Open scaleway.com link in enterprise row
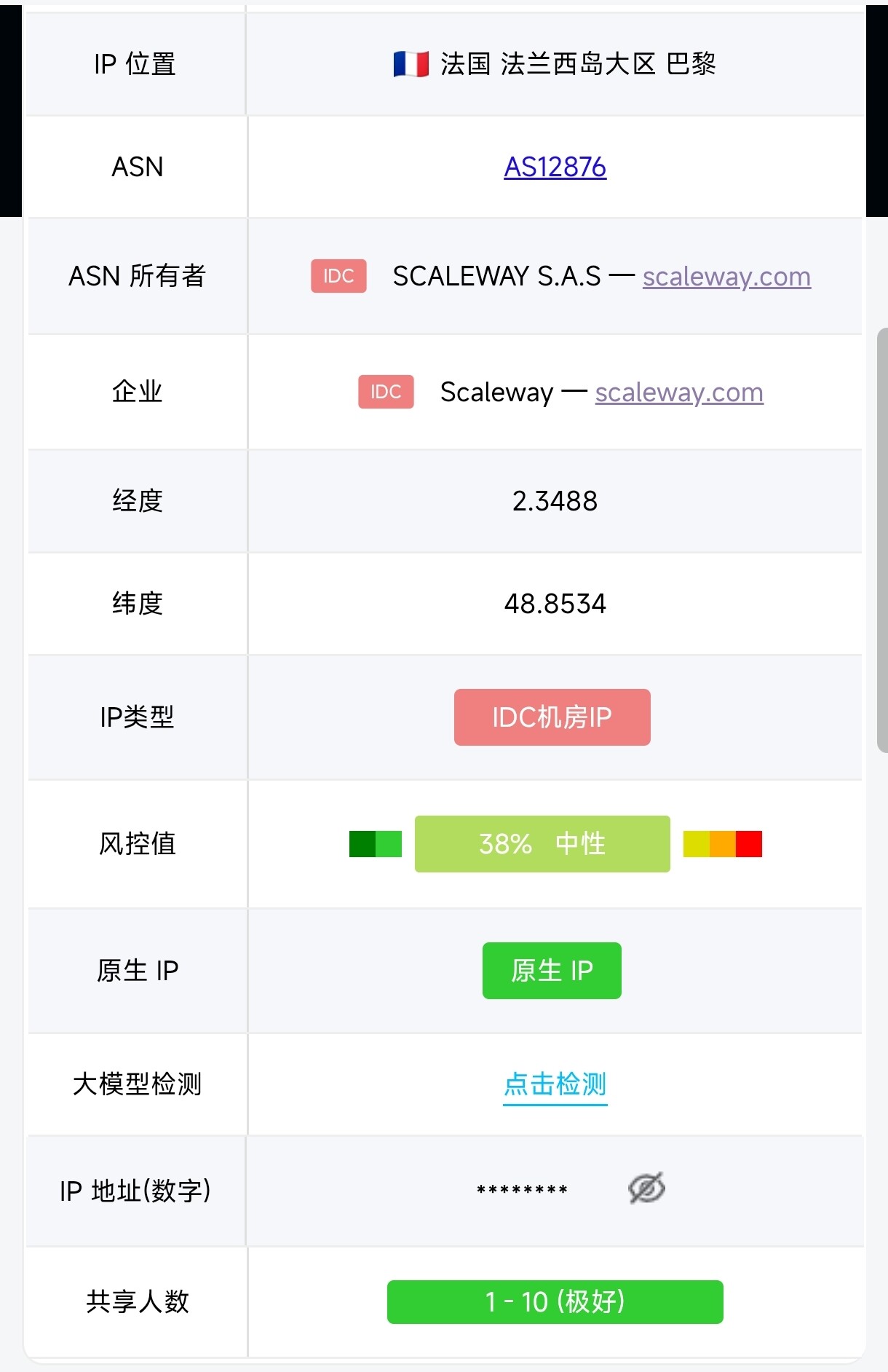 coord(679,393)
